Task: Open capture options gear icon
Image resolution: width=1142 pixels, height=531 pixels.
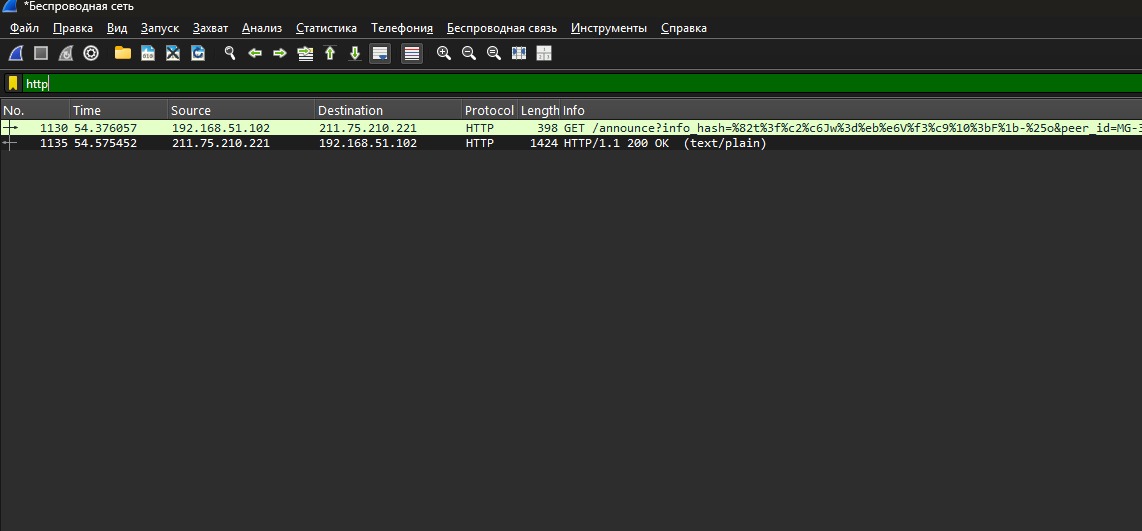Action: pyautogui.click(x=91, y=53)
